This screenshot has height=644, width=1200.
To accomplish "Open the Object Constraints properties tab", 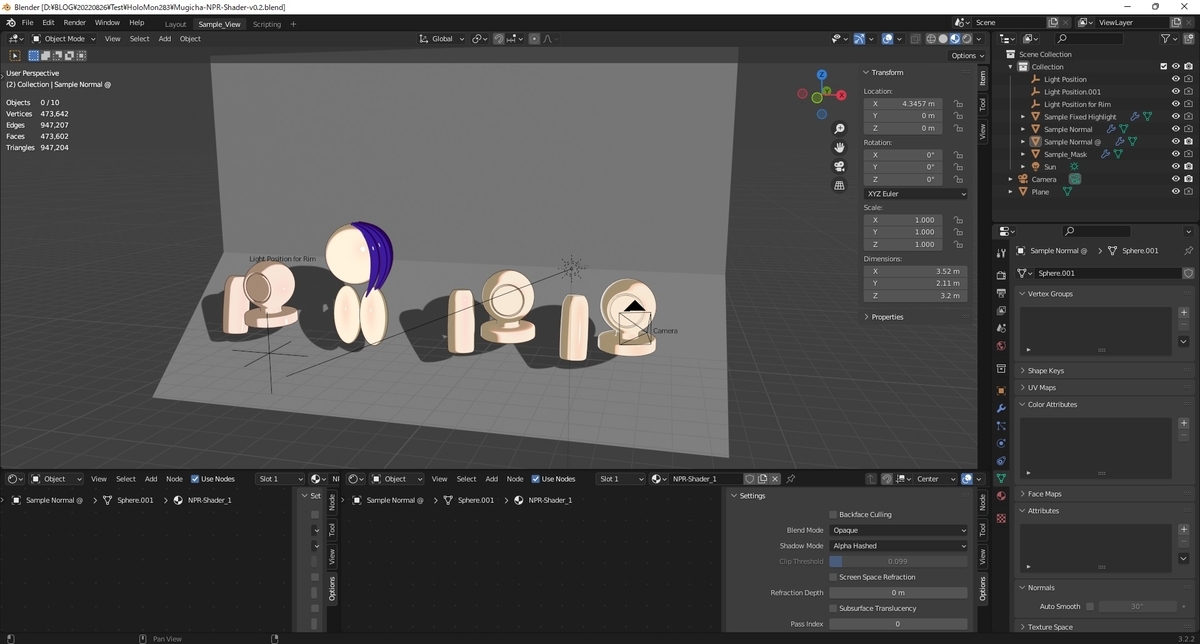I will pos(1001,461).
